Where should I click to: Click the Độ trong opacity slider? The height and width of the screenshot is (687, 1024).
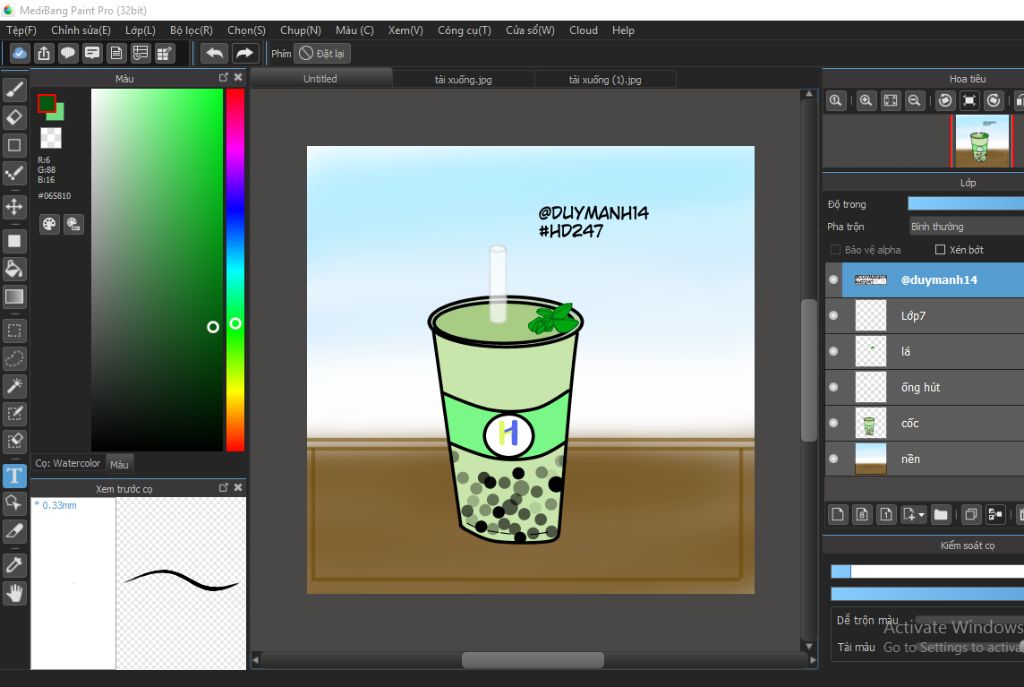coord(966,204)
